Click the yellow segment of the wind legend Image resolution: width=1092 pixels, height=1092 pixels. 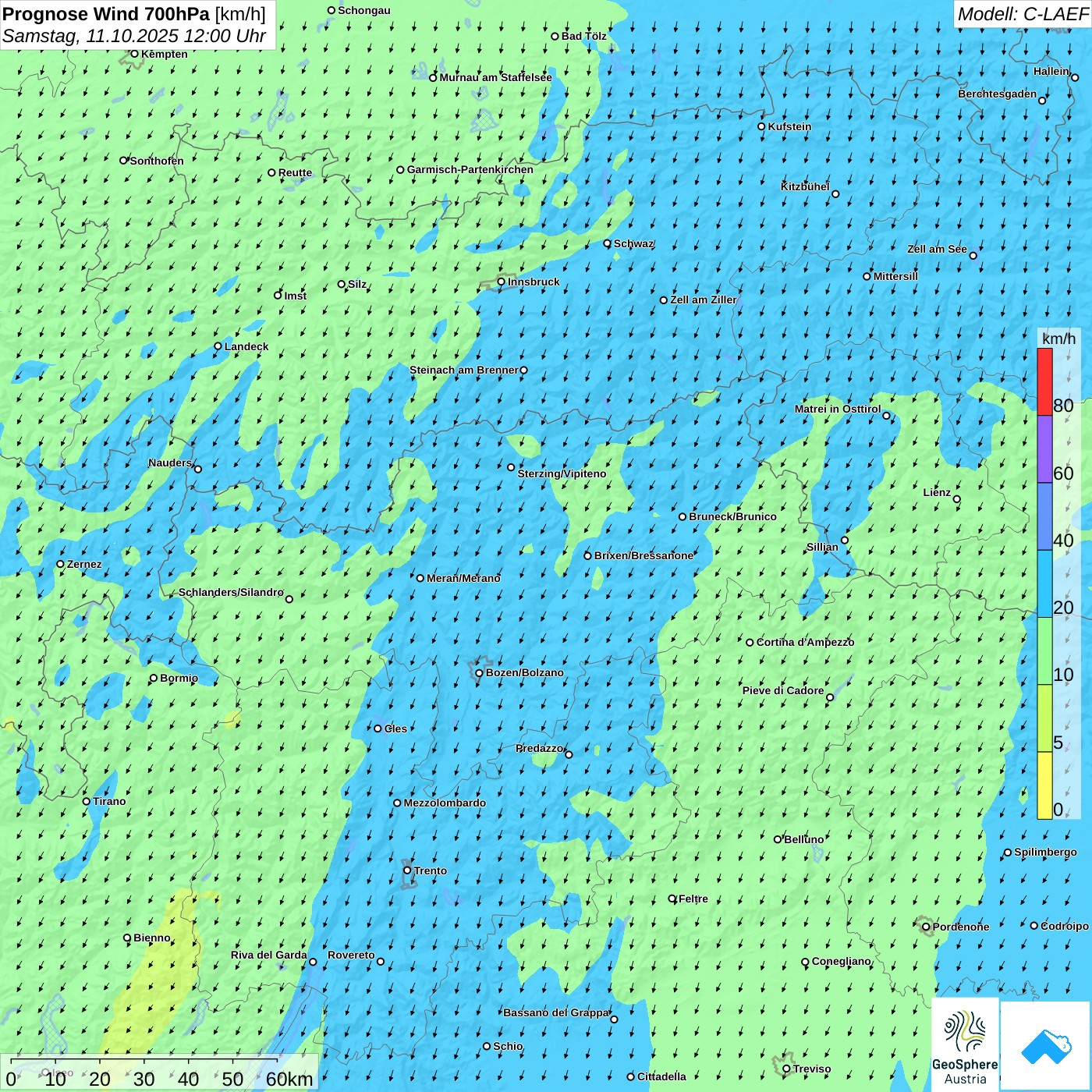(1044, 785)
